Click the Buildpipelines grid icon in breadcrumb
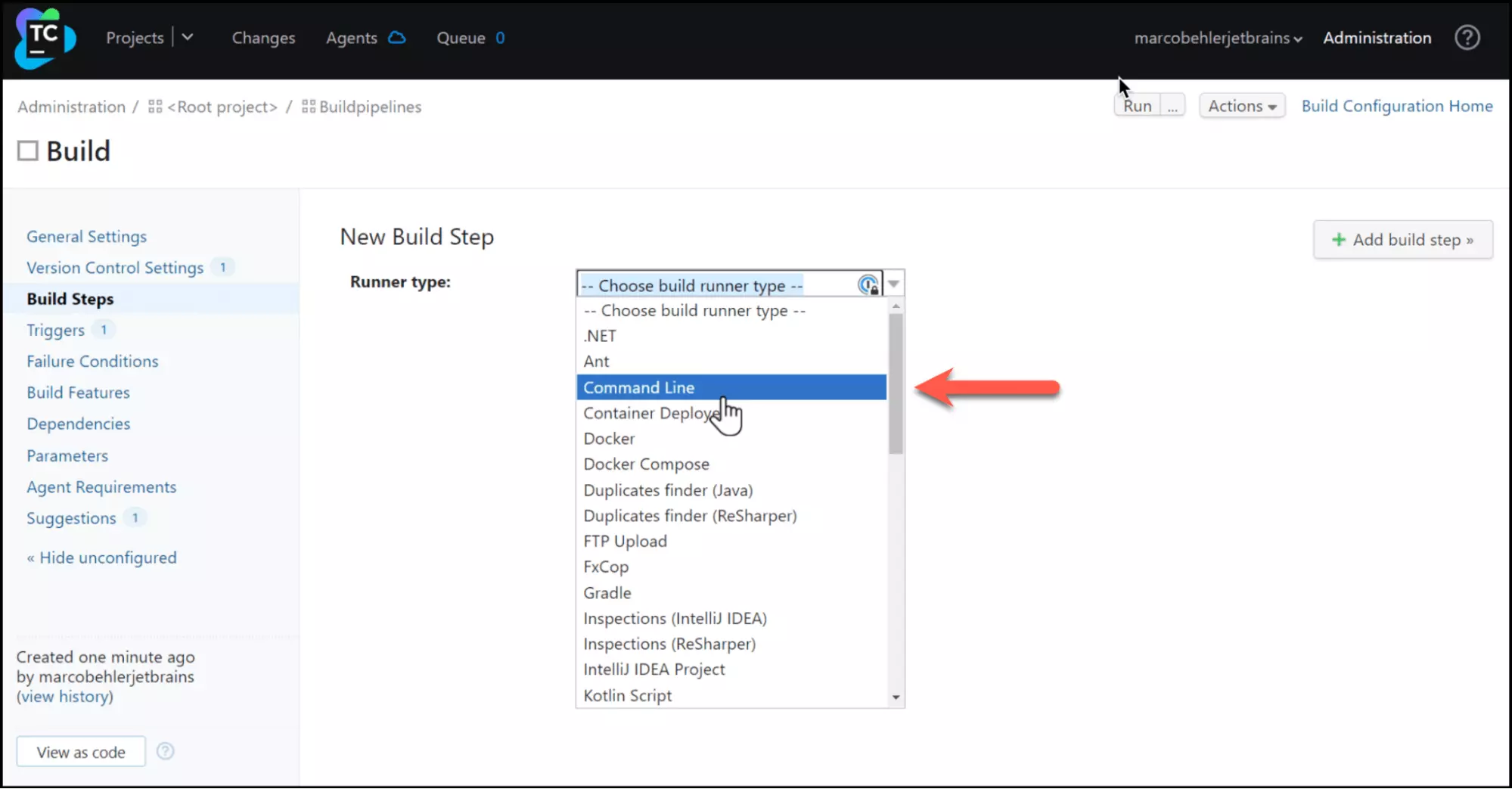Image resolution: width=1512 pixels, height=789 pixels. click(x=309, y=107)
